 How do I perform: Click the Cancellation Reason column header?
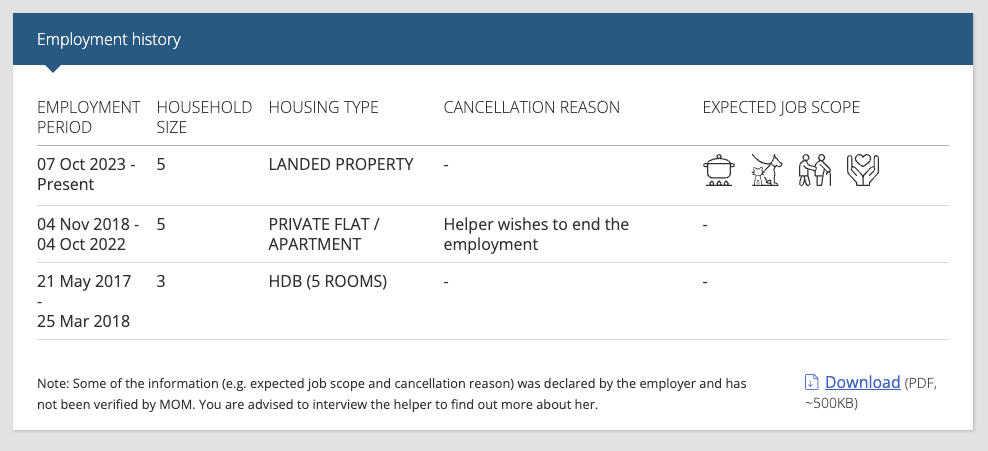coord(531,107)
